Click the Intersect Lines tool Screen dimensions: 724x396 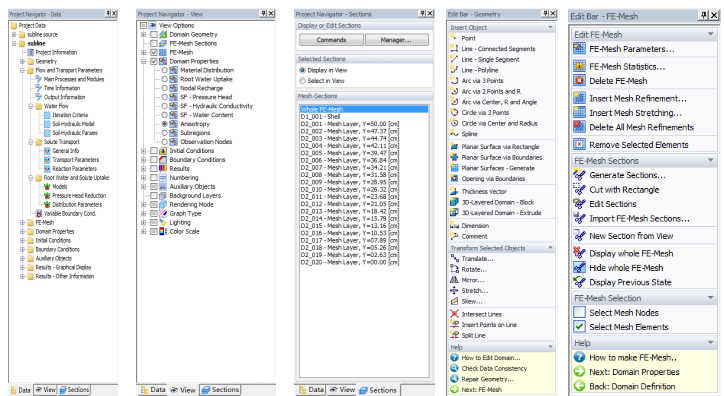482,314
